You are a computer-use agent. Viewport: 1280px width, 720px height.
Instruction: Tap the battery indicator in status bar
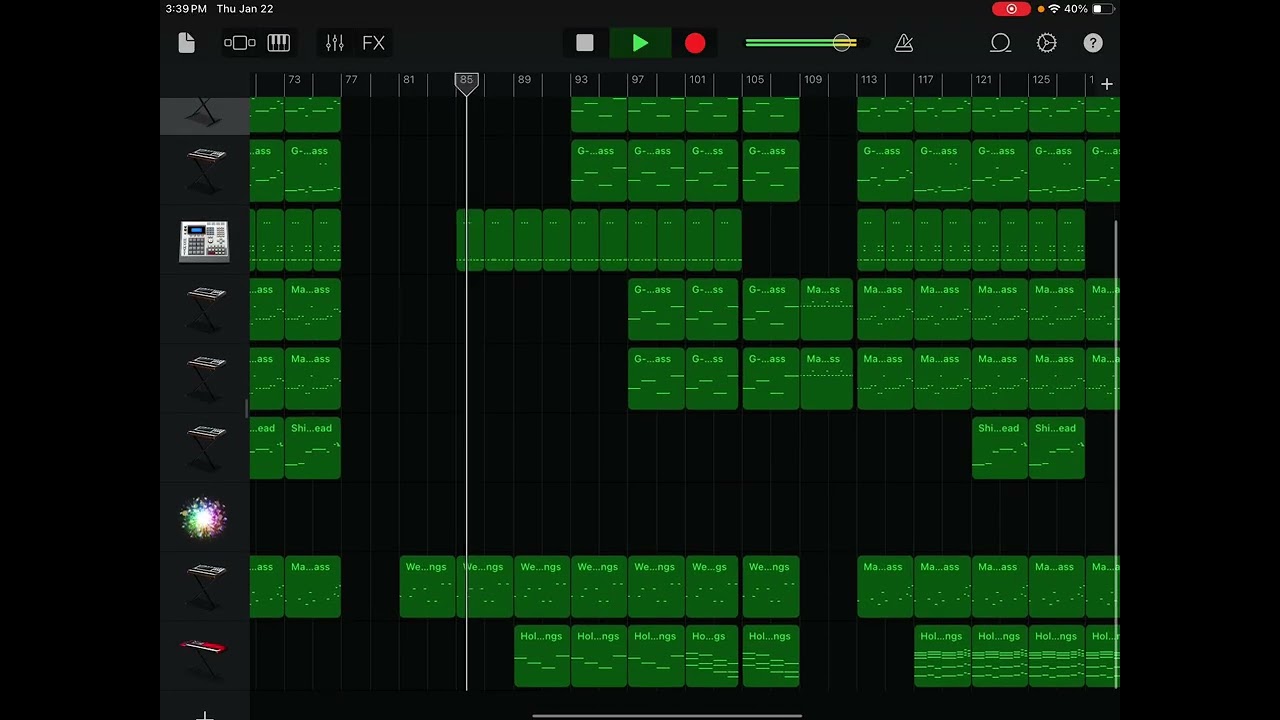tap(1103, 9)
